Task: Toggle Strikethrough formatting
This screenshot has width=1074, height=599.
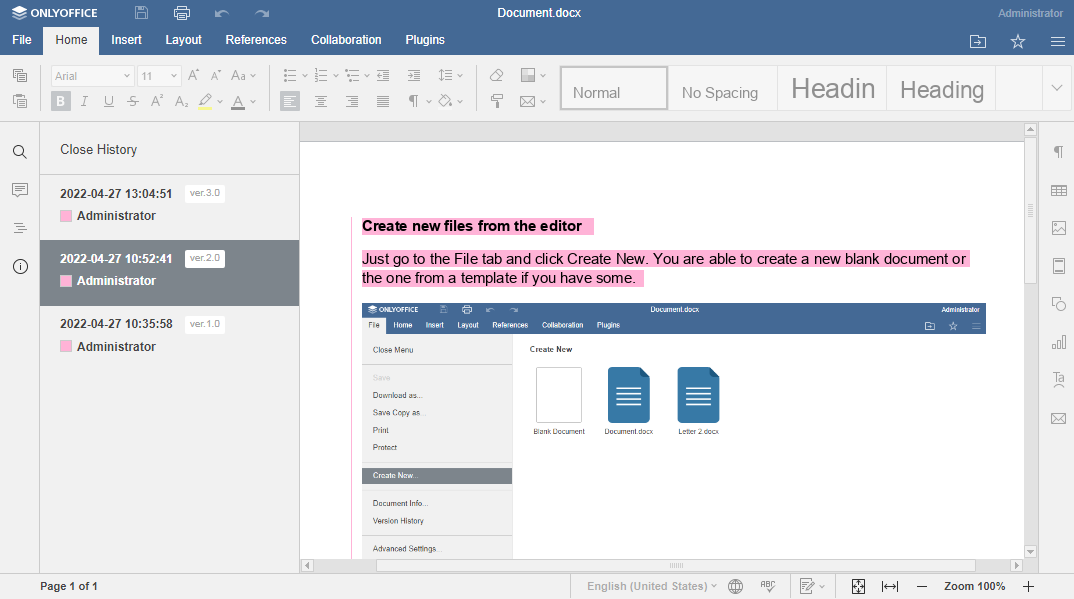Action: coord(133,101)
